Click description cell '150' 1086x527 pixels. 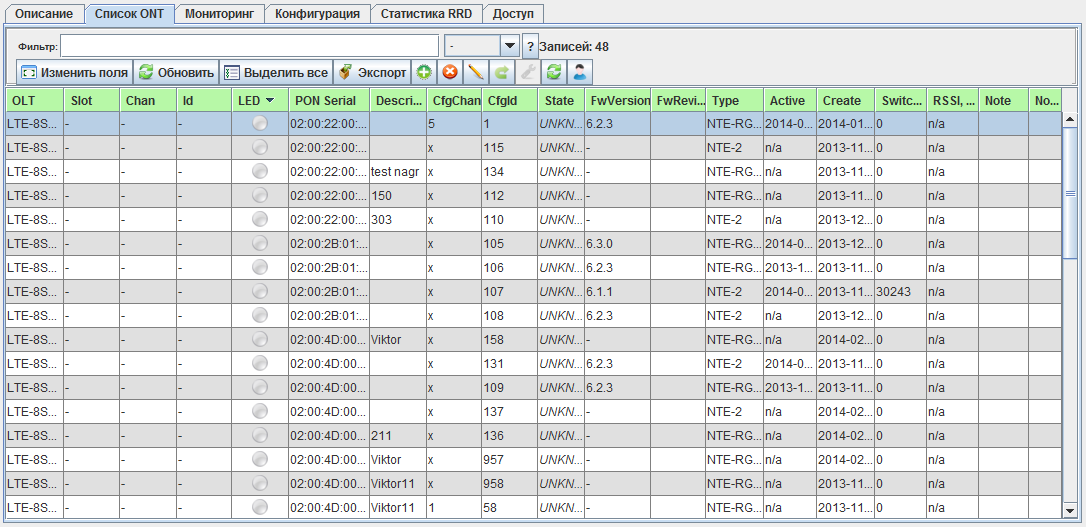coord(398,196)
